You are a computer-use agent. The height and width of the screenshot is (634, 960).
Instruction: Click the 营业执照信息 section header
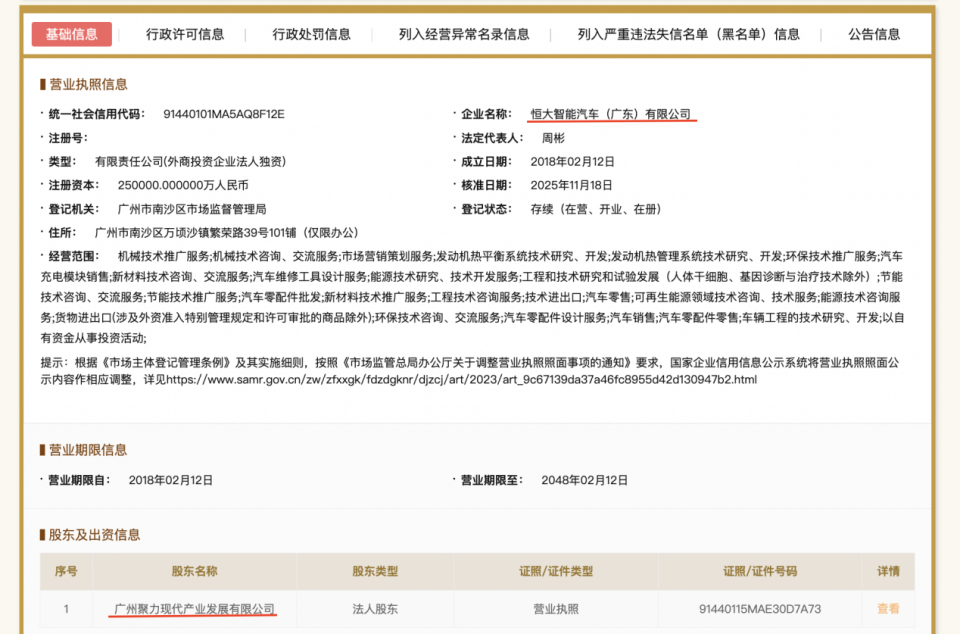point(86,83)
